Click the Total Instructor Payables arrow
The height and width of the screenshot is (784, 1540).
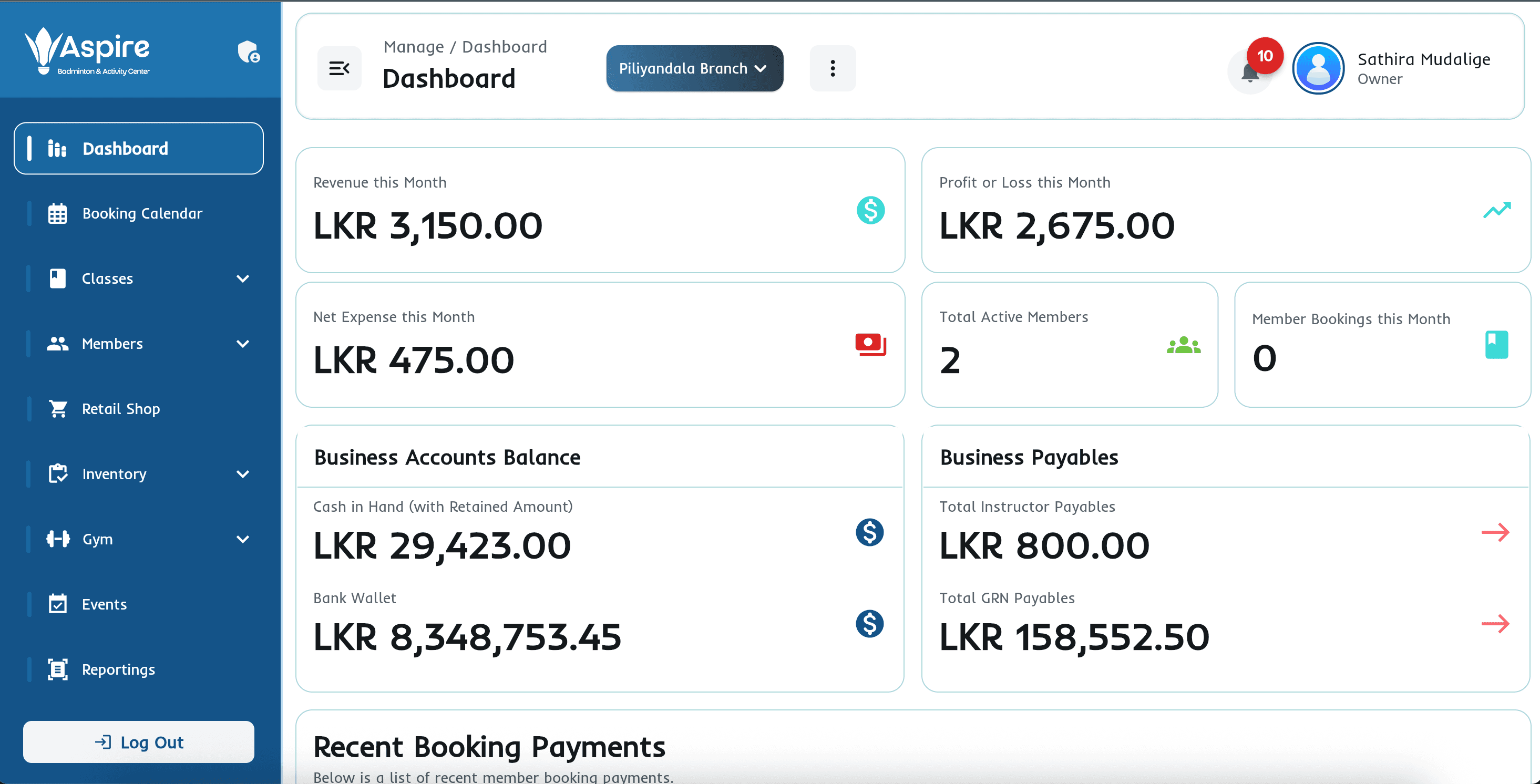coord(1495,532)
